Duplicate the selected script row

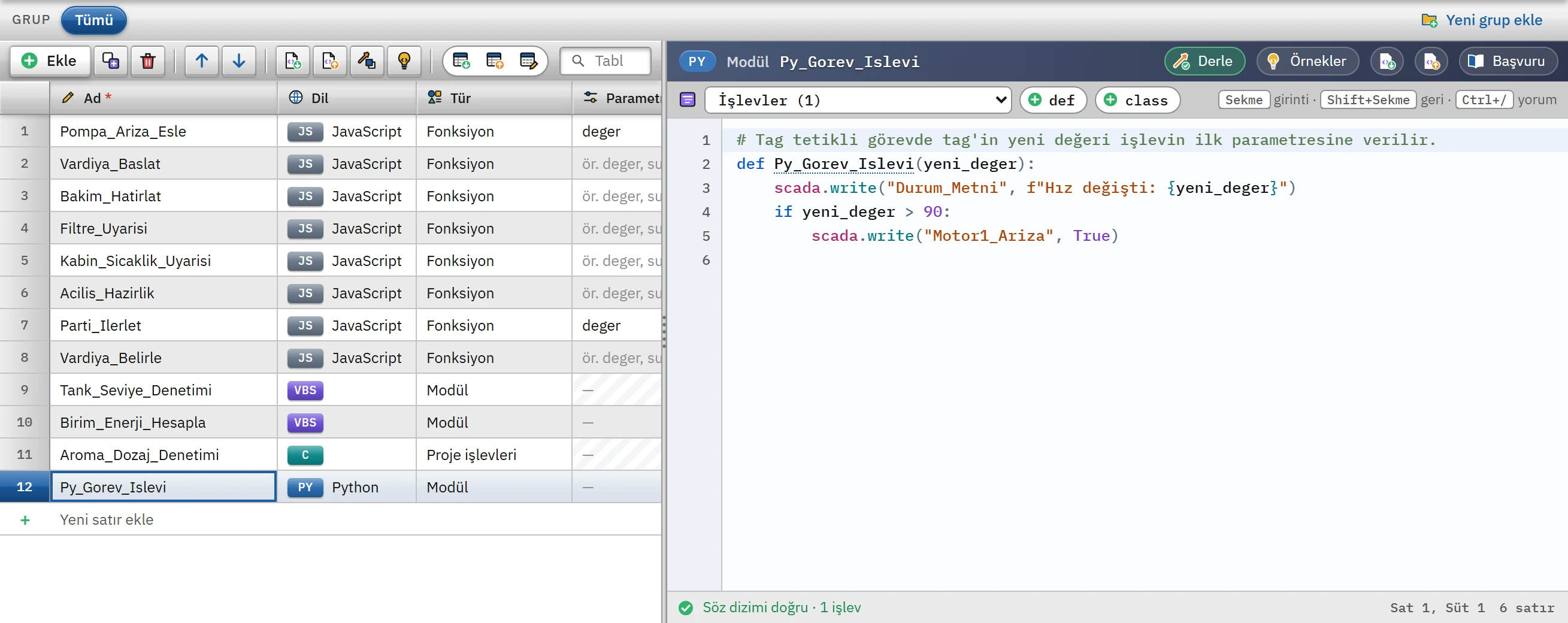tap(111, 61)
